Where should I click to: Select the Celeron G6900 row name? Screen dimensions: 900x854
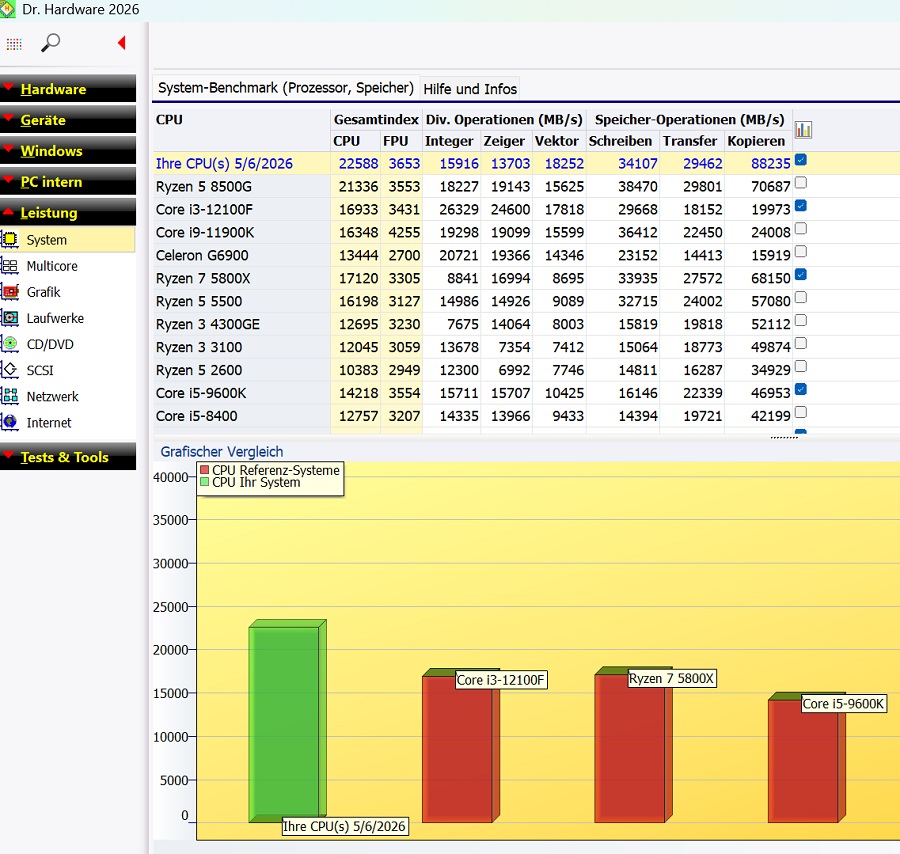click(202, 255)
